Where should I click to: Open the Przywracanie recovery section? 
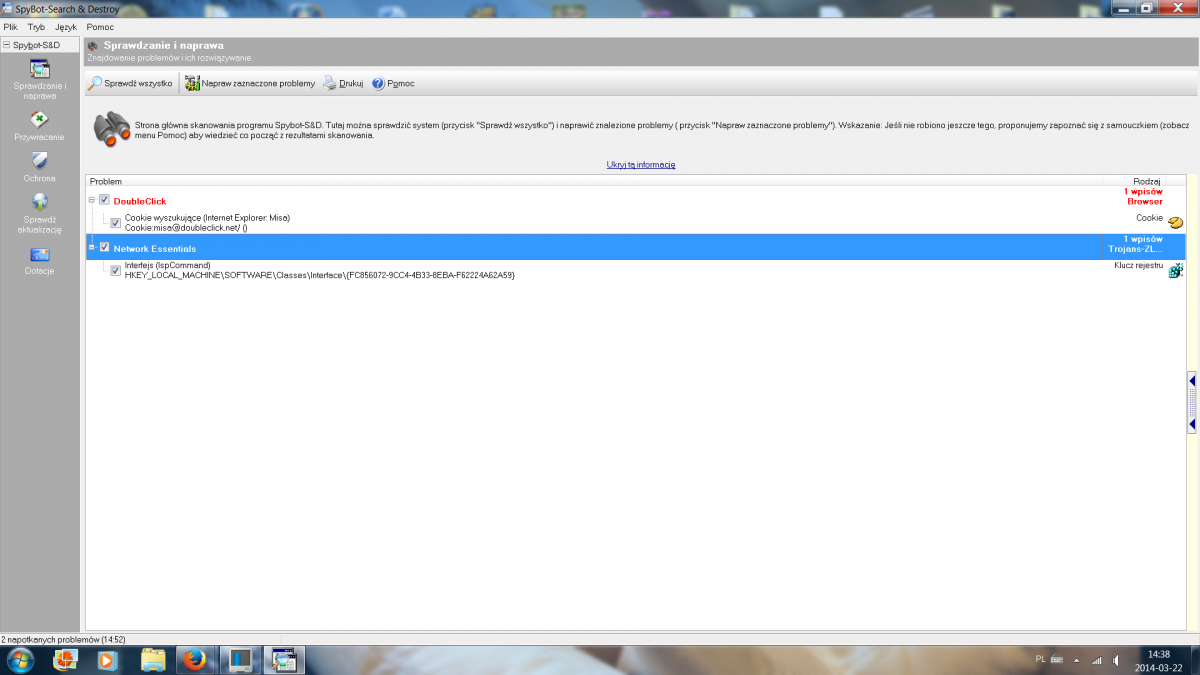click(x=40, y=126)
